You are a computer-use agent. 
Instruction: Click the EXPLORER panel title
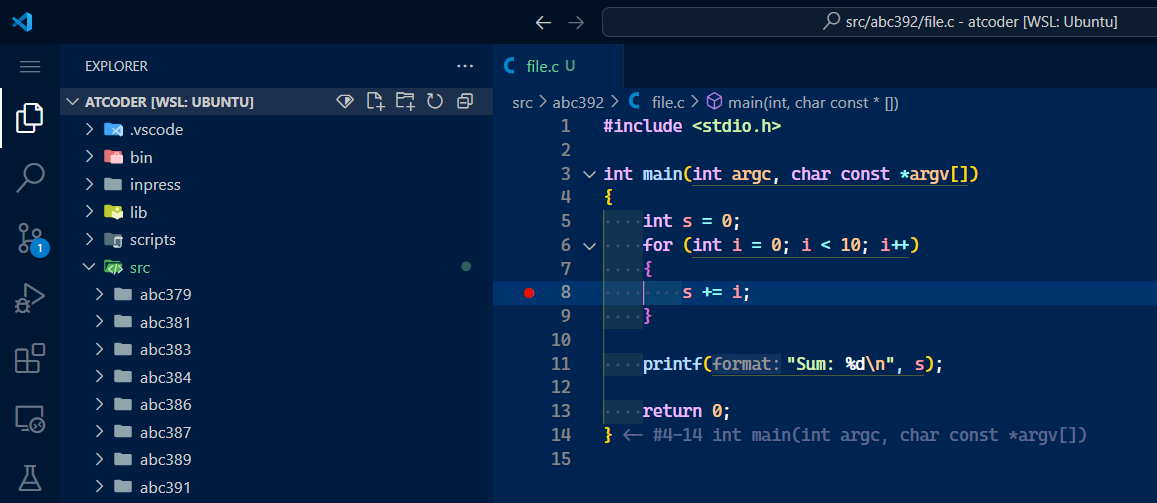coord(117,66)
